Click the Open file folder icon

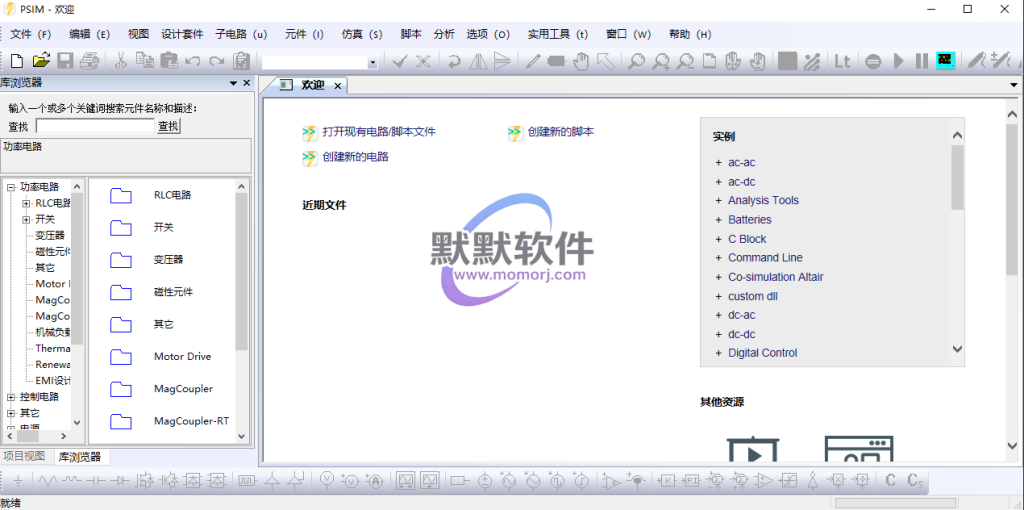tap(41, 61)
